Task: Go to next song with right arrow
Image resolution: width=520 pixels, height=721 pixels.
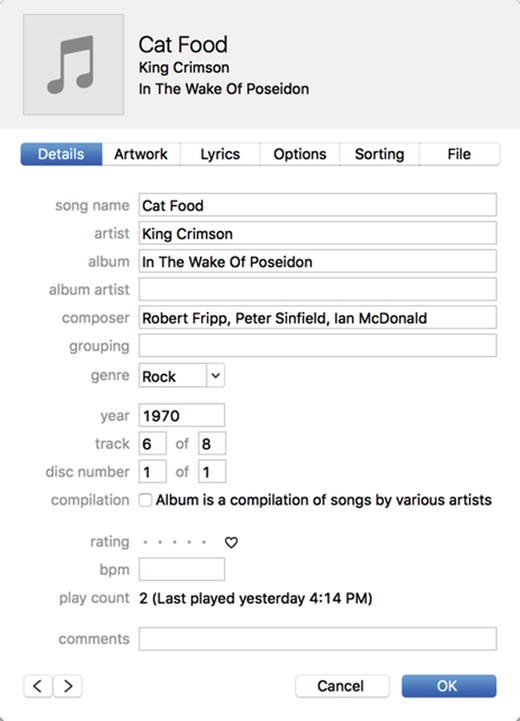Action: pos(68,686)
